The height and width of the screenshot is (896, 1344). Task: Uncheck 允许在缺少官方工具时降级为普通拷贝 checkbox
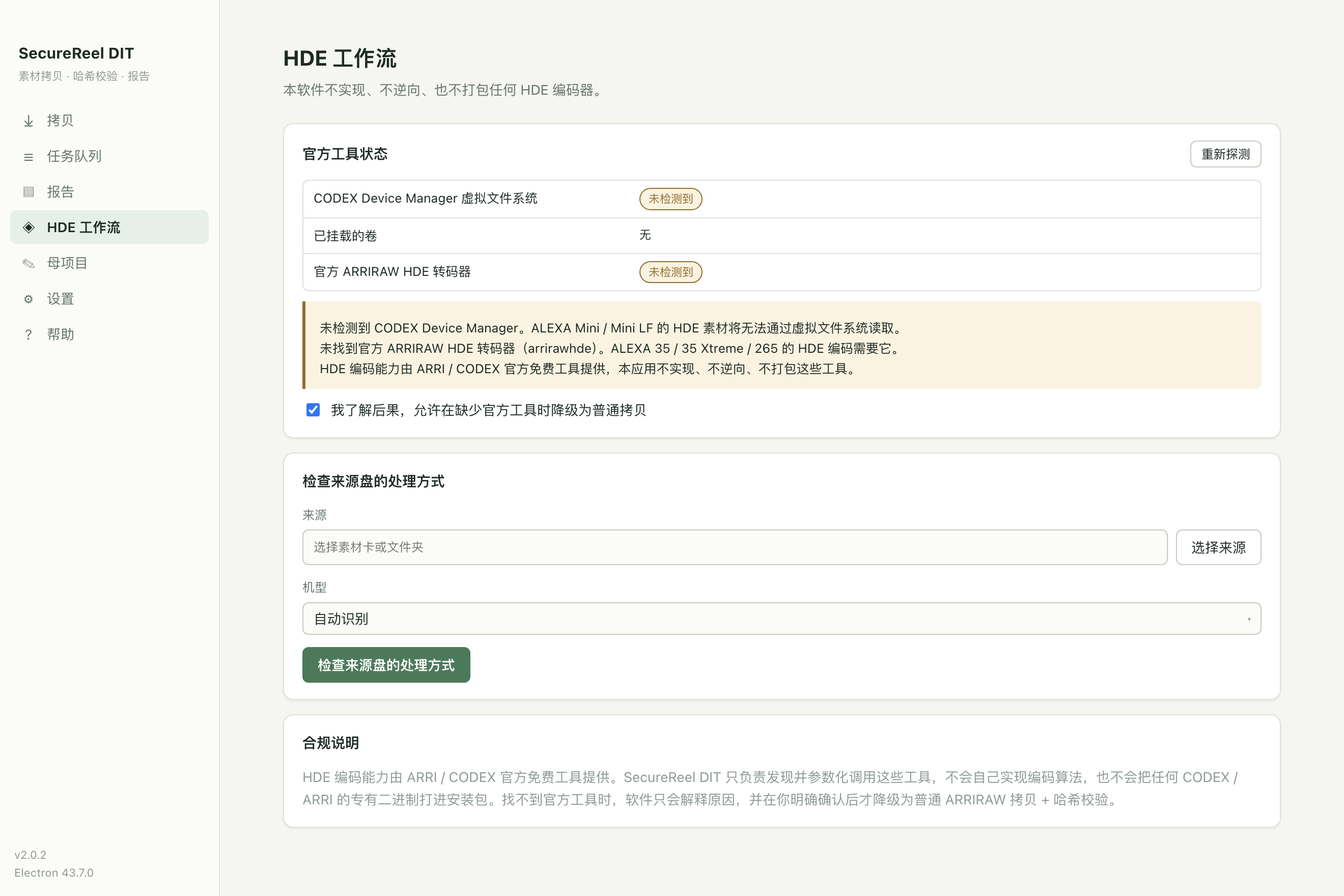[313, 410]
